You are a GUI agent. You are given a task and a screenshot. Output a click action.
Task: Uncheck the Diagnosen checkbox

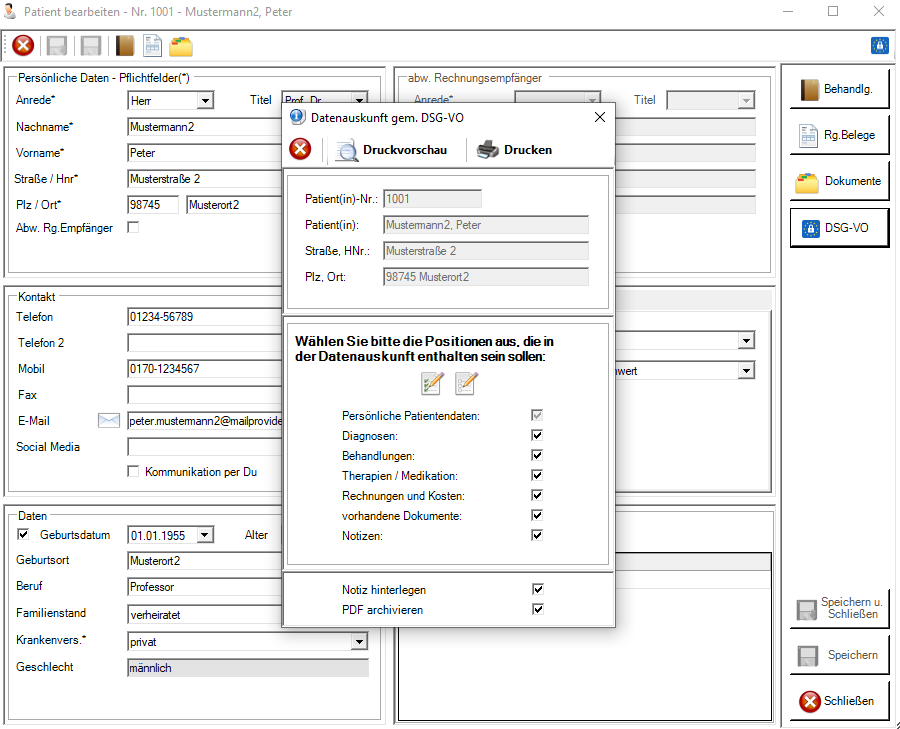pos(537,435)
